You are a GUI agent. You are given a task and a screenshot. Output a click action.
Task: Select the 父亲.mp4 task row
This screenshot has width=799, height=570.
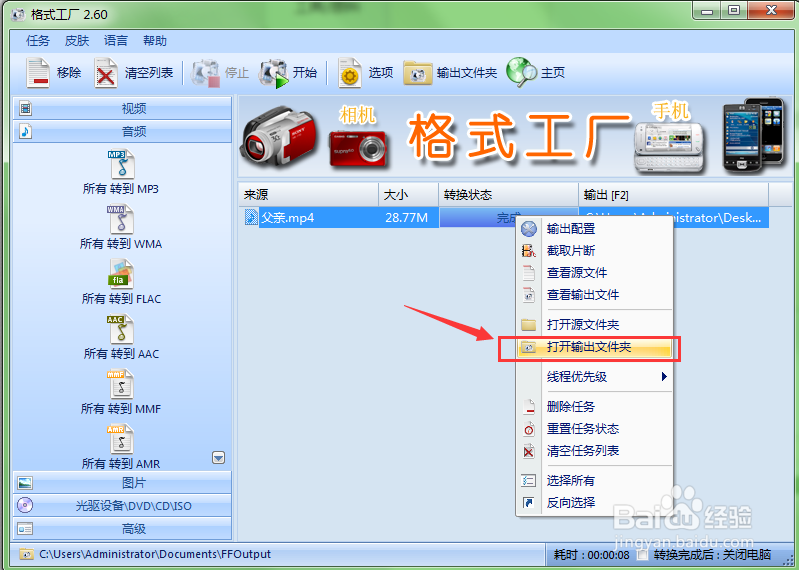click(x=504, y=218)
